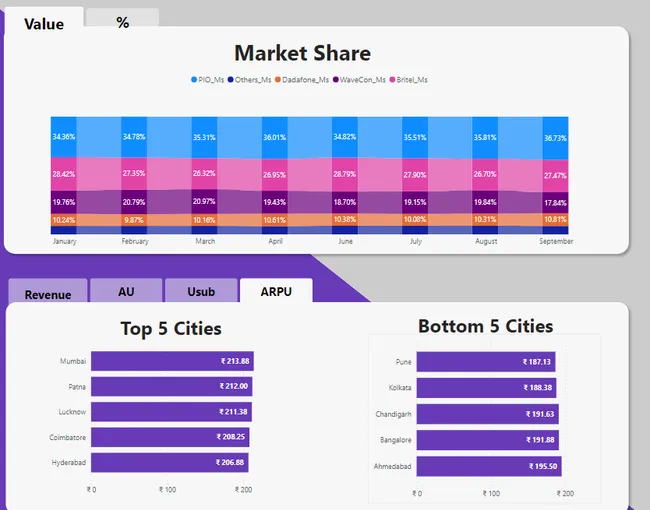Click the April 10.61% Dadafone segment

[274, 220]
